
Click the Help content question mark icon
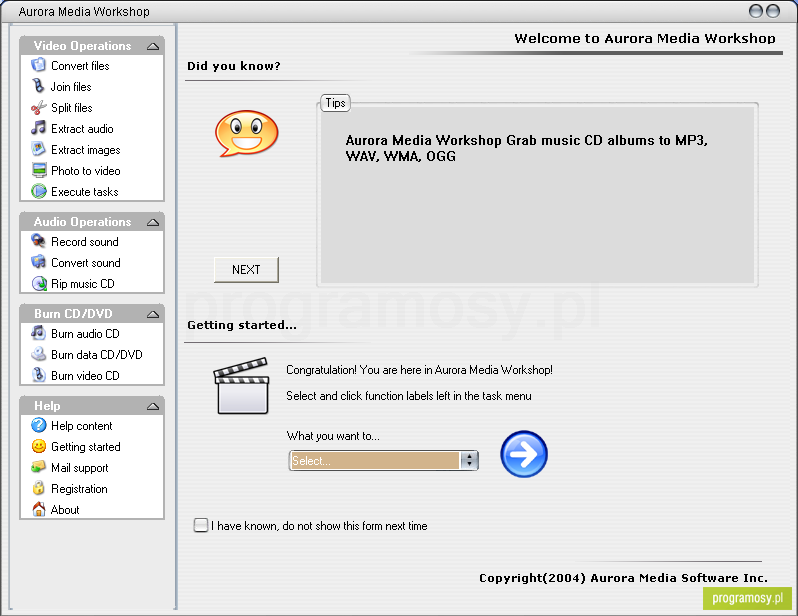pos(39,425)
